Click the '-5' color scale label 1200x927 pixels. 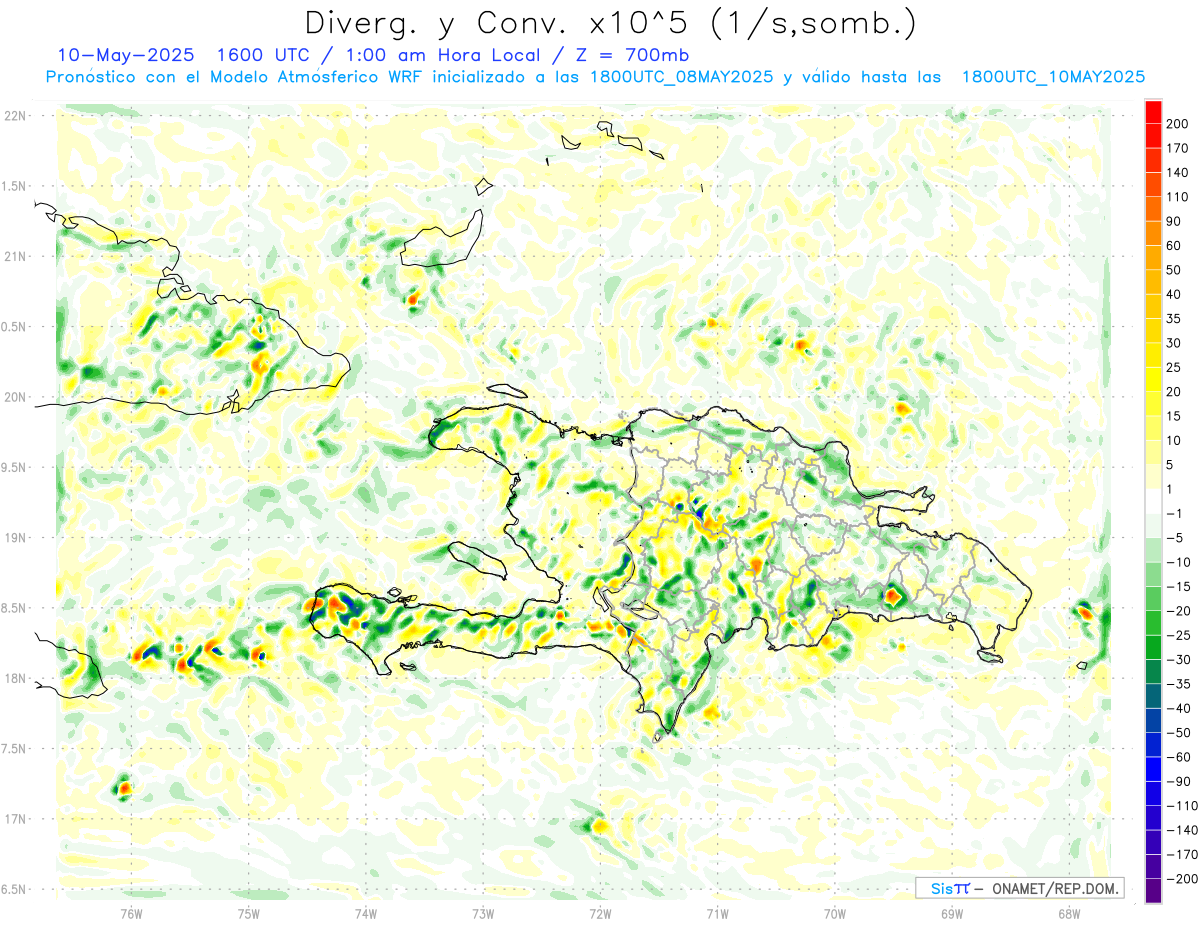(x=1174, y=538)
